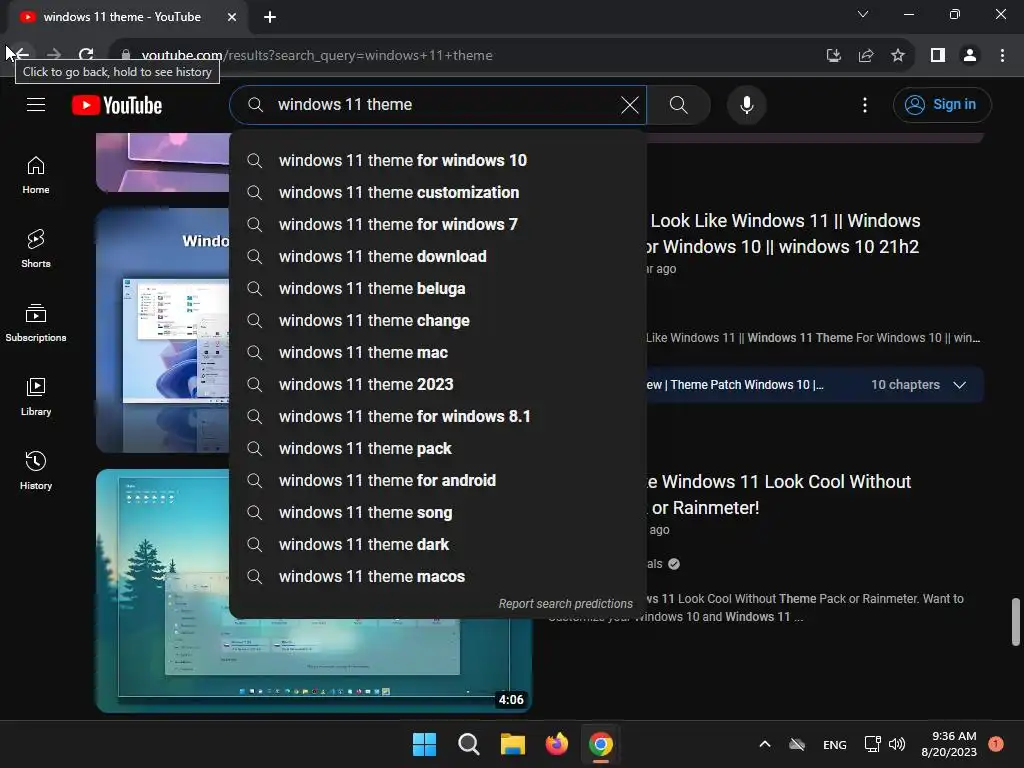This screenshot has height=768, width=1024.
Task: Click the install app icon in address bar
Action: point(834,55)
